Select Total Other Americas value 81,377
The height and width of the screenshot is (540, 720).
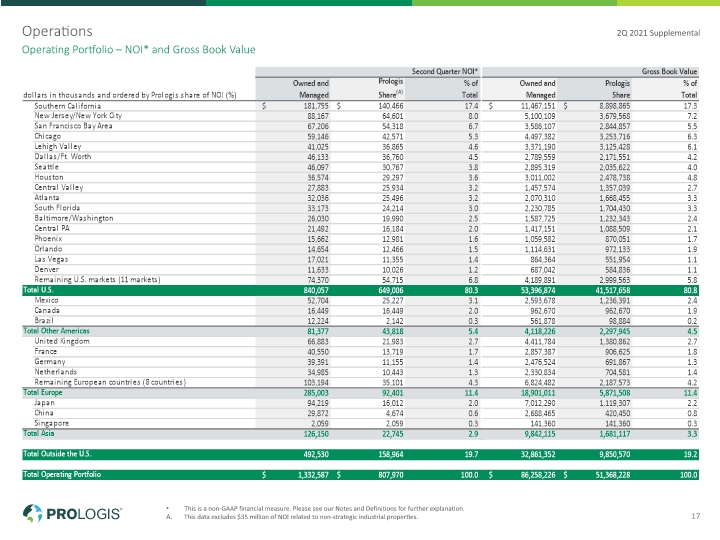(318, 331)
